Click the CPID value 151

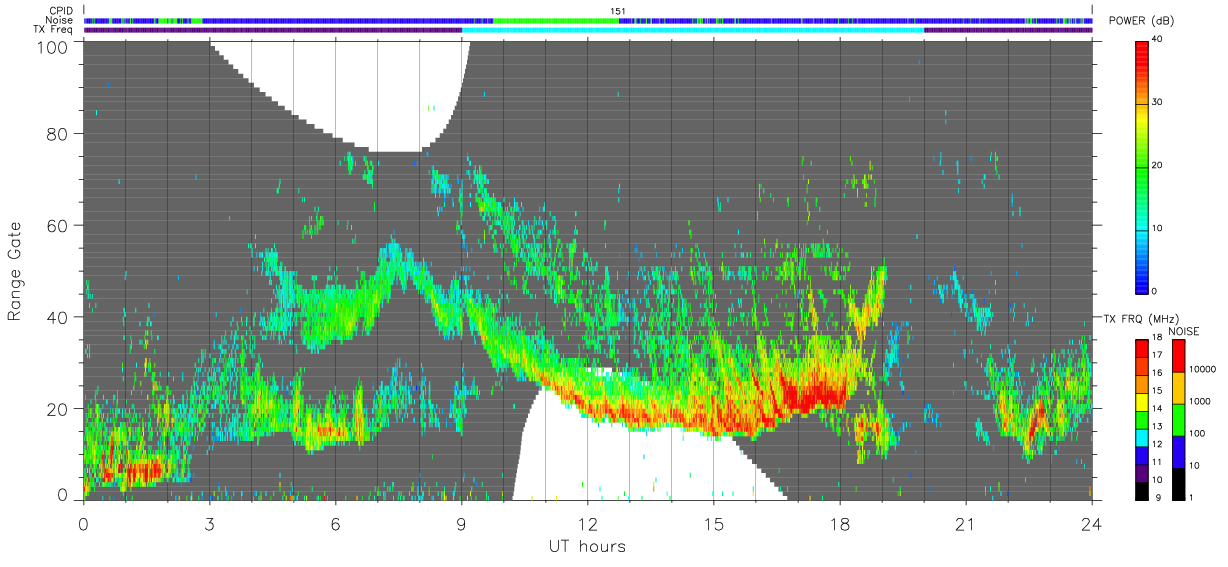pyautogui.click(x=618, y=11)
